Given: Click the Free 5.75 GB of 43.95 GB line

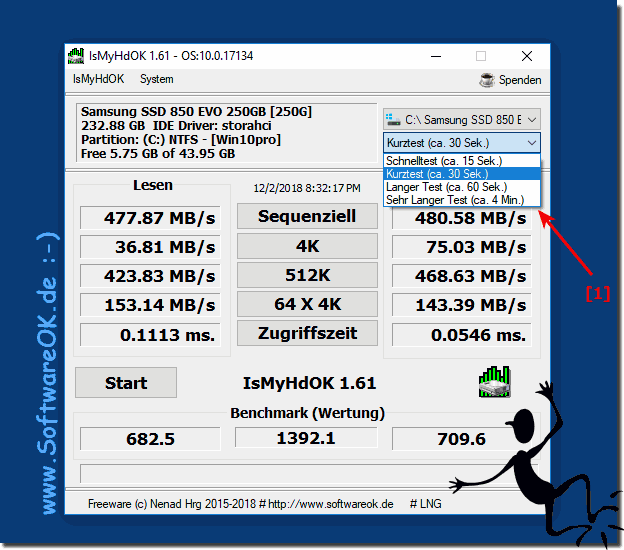Looking at the screenshot, I should 158,154.
